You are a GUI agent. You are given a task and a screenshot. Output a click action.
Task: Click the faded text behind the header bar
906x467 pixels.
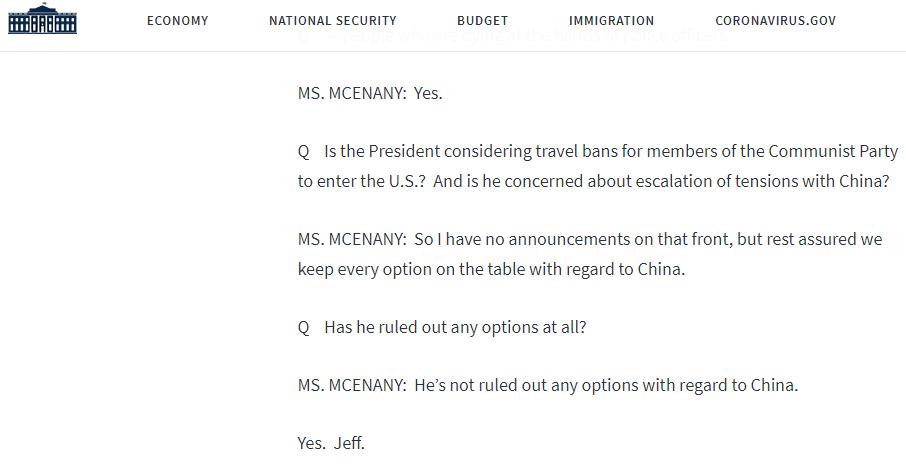513,36
